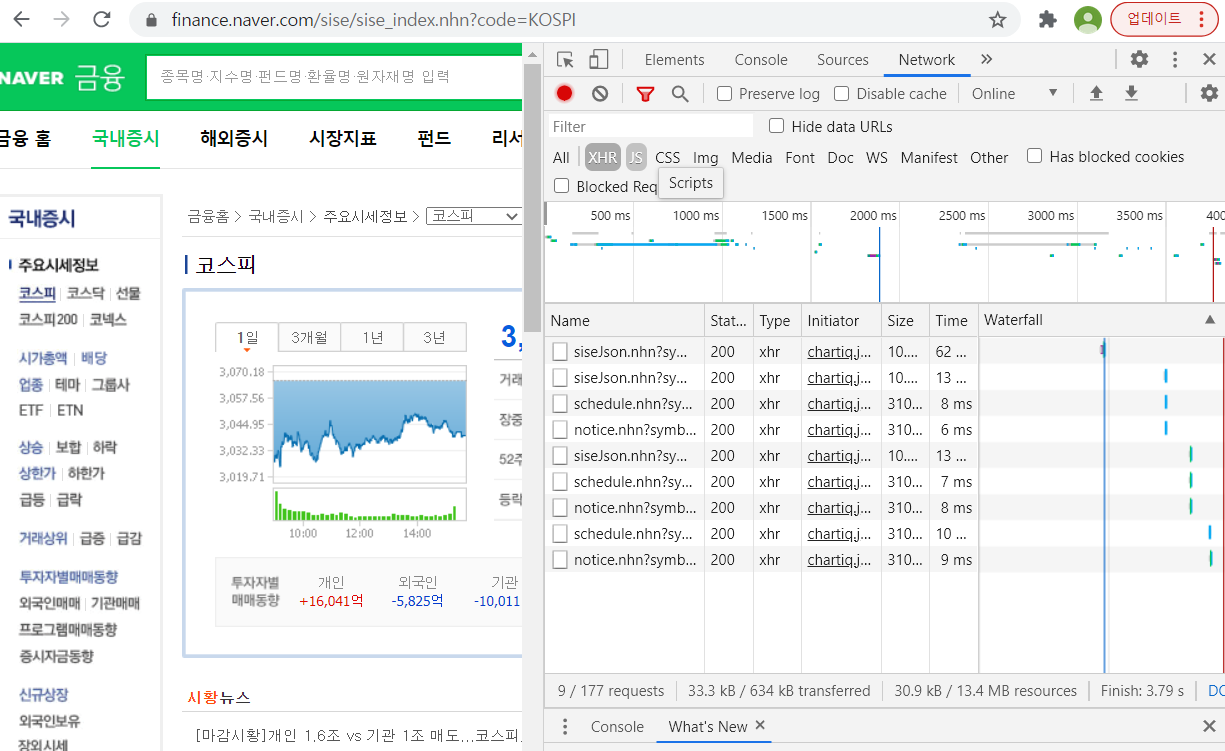Open the 코스피 index select box
Image resolution: width=1225 pixels, height=751 pixels.
click(474, 216)
